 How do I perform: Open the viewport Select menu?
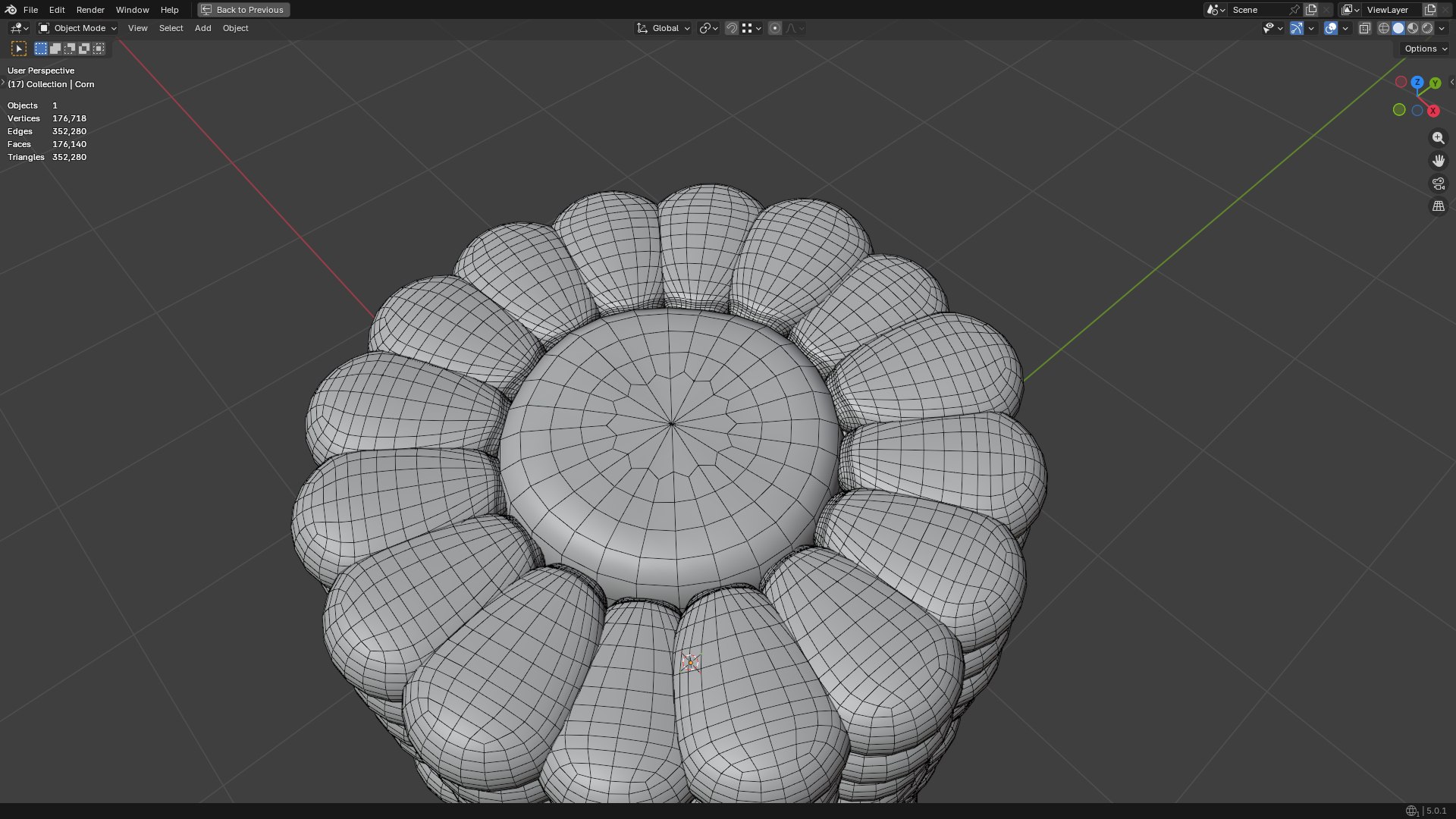[171, 28]
